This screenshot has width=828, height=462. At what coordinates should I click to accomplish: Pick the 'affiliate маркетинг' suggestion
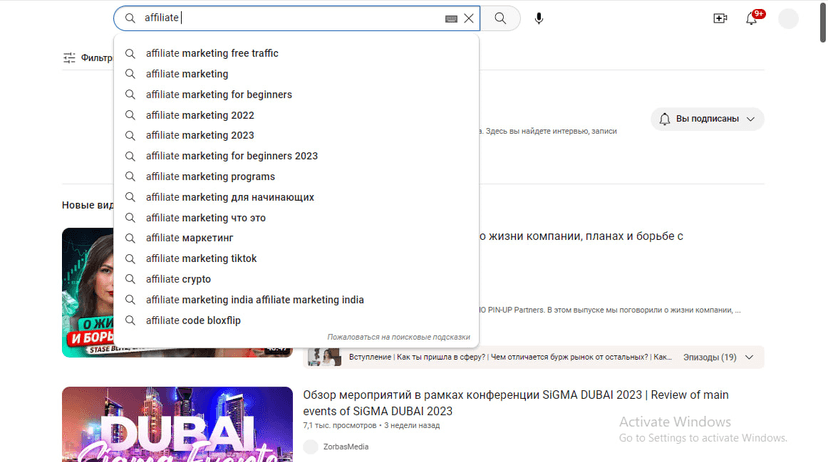point(296,238)
